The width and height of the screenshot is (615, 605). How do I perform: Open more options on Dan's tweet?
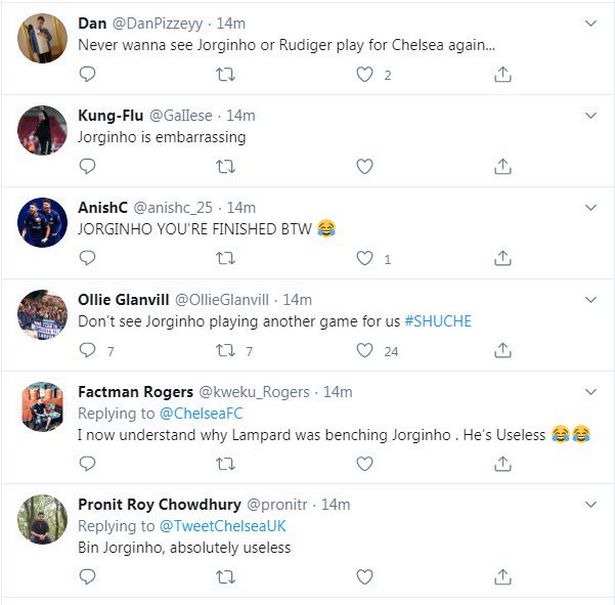(591, 22)
